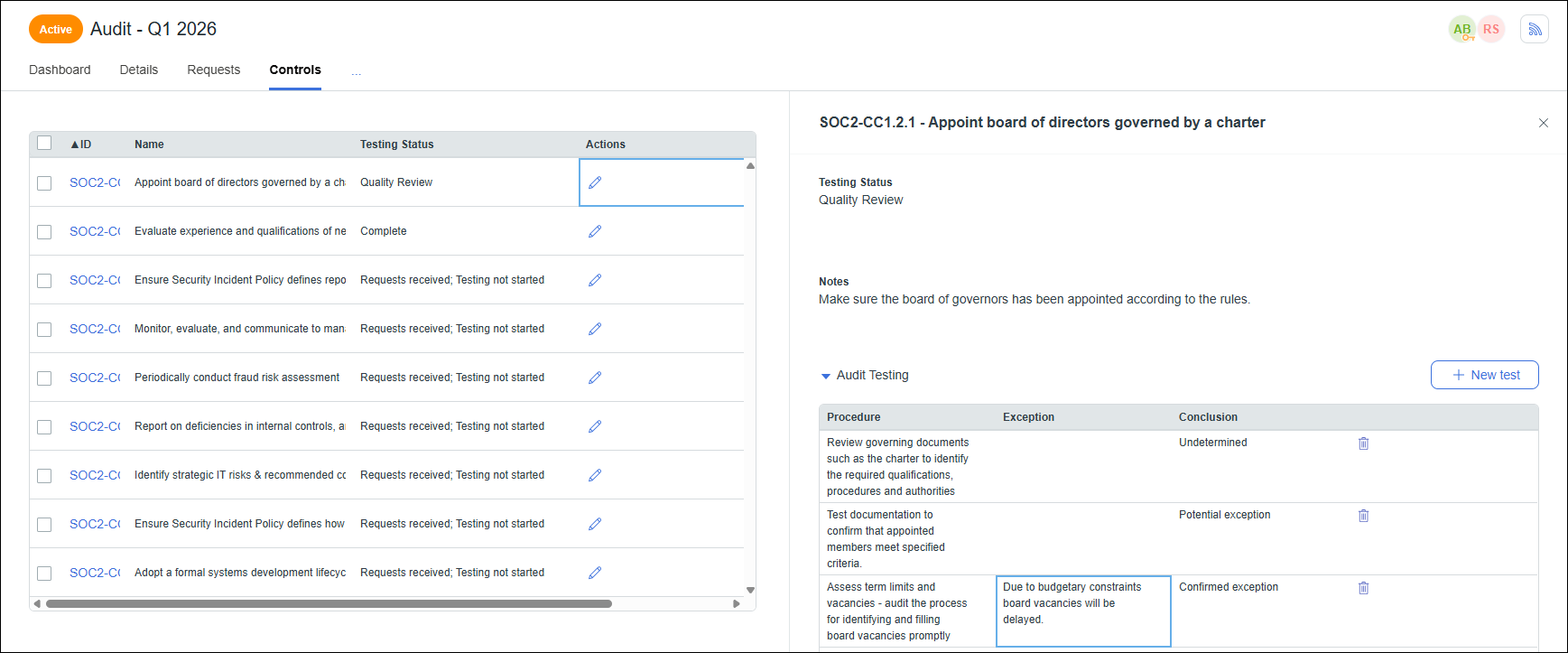
Task: Edit the Quality Review control row
Action: click(x=595, y=182)
